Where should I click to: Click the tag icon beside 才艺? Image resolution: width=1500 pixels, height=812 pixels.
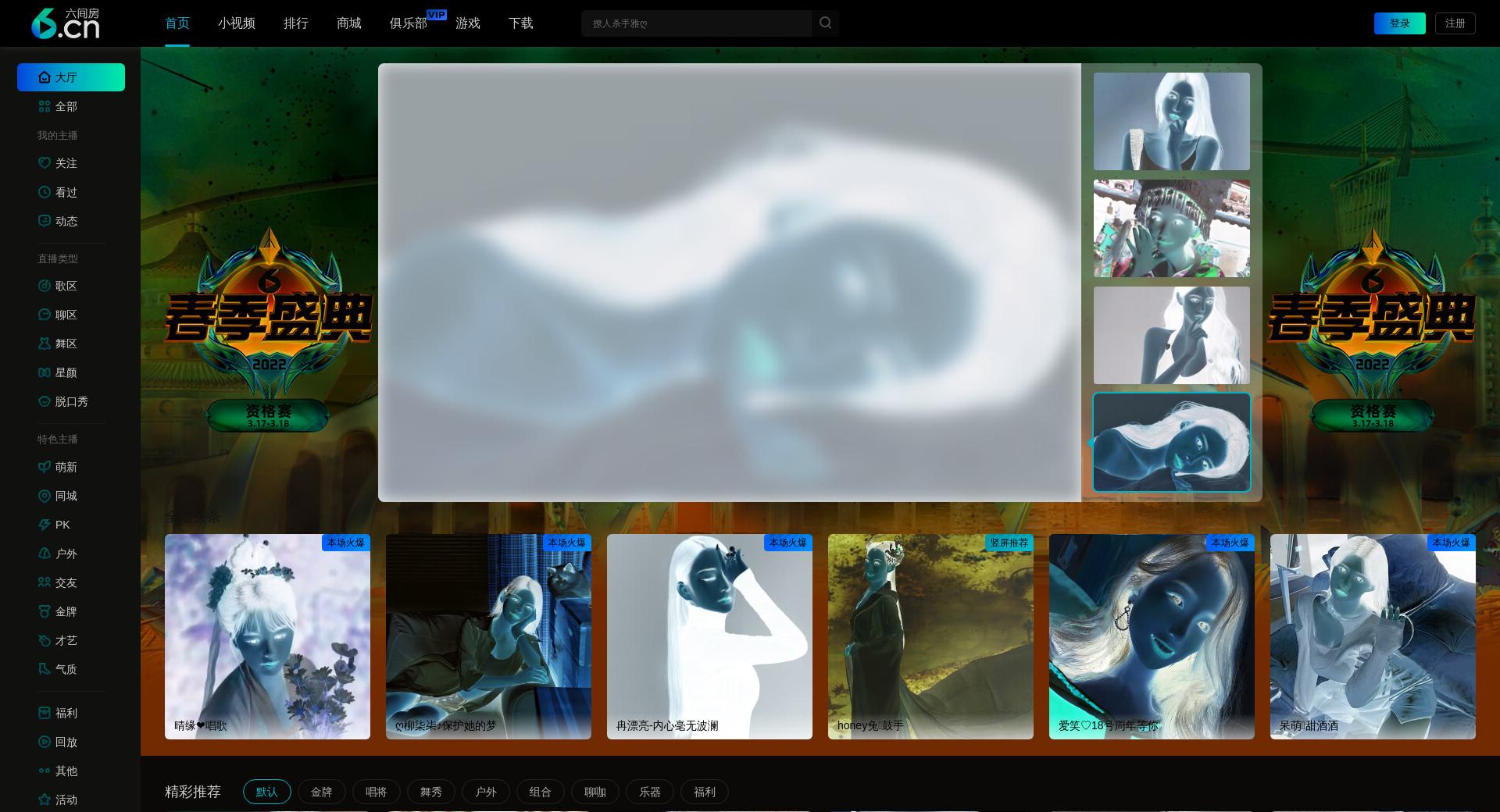coord(45,640)
